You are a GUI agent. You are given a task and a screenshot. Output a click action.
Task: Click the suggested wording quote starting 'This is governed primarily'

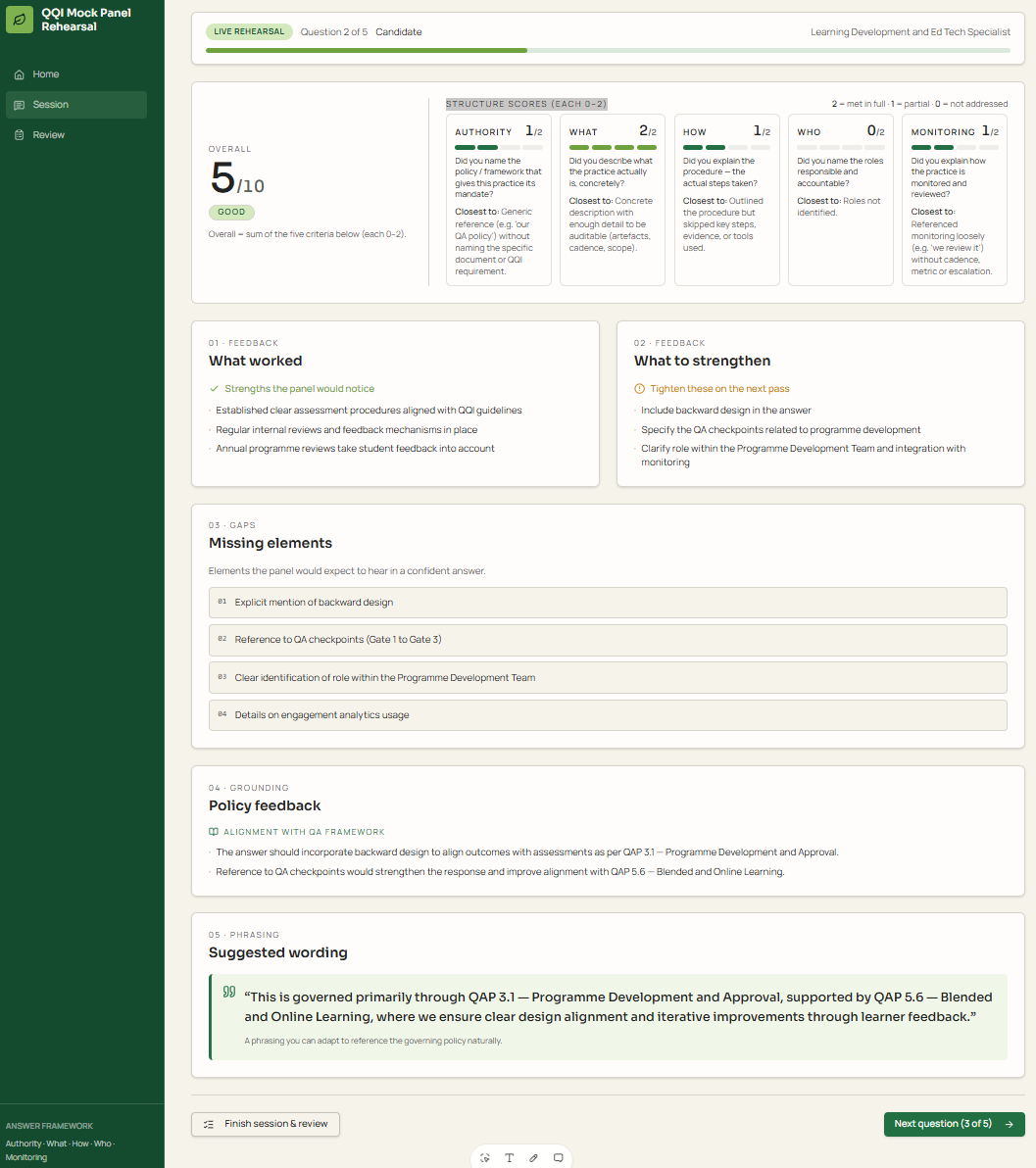[618, 1007]
